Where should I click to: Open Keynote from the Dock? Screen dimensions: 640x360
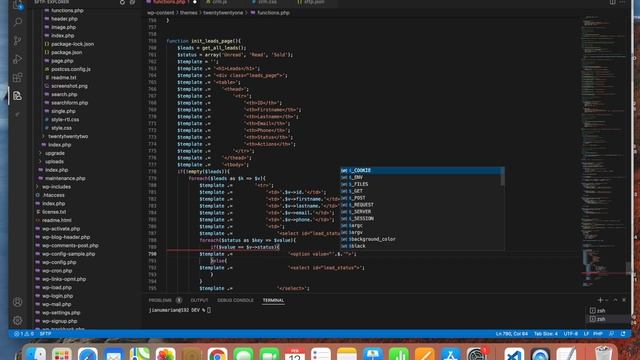pyautogui.click(x=373, y=354)
